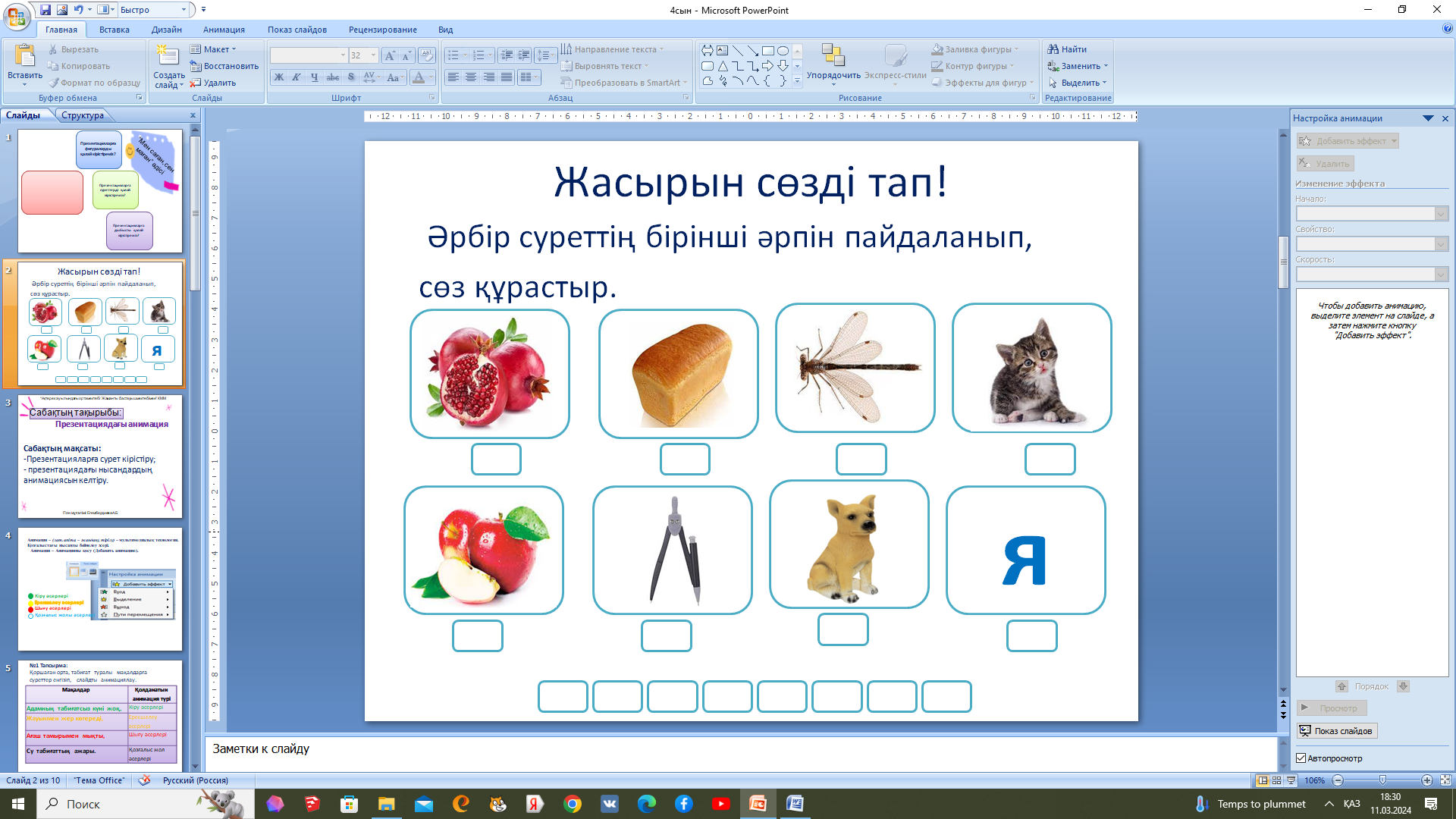1456x819 pixels.
Task: Click the center align paragraph icon
Action: pos(471,77)
